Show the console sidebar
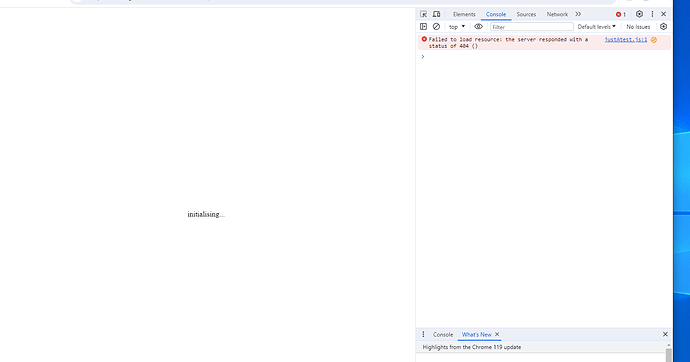This screenshot has width=690, height=362. 423,27
